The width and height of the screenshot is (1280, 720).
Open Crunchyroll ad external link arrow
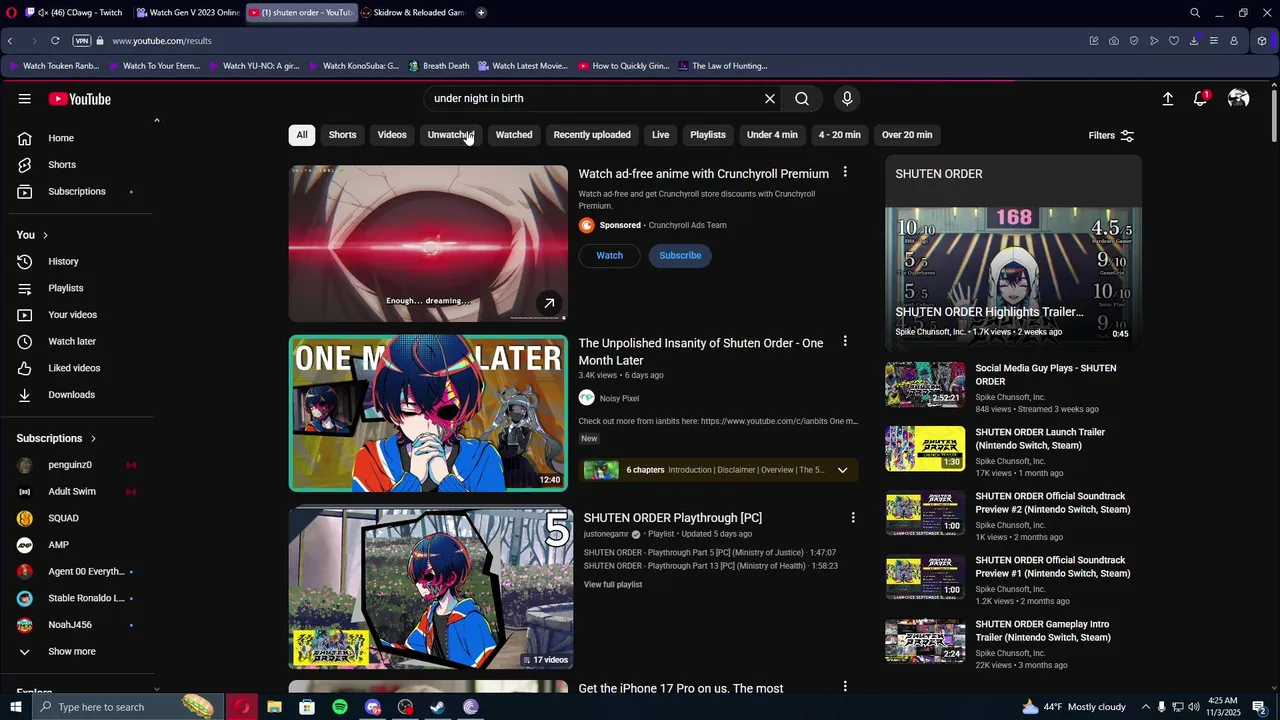tap(549, 303)
